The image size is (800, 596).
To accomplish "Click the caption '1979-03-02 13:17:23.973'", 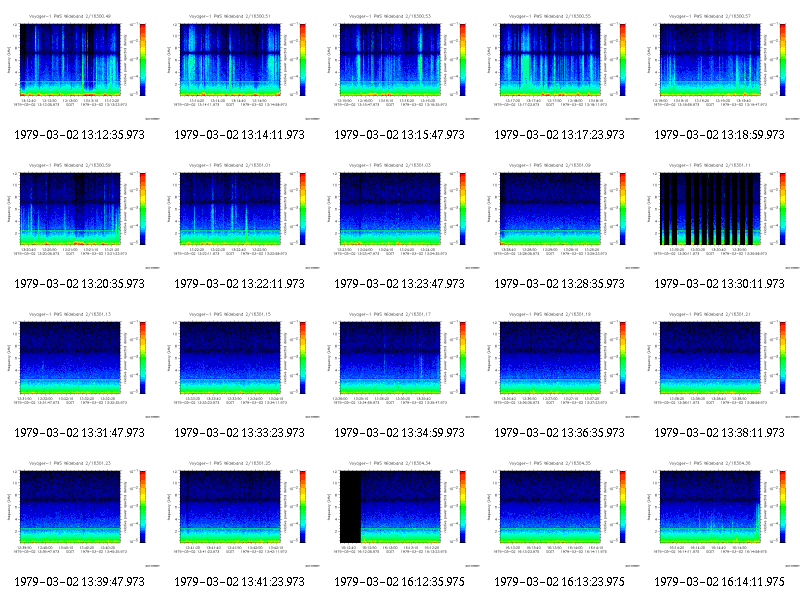I will (x=560, y=135).
